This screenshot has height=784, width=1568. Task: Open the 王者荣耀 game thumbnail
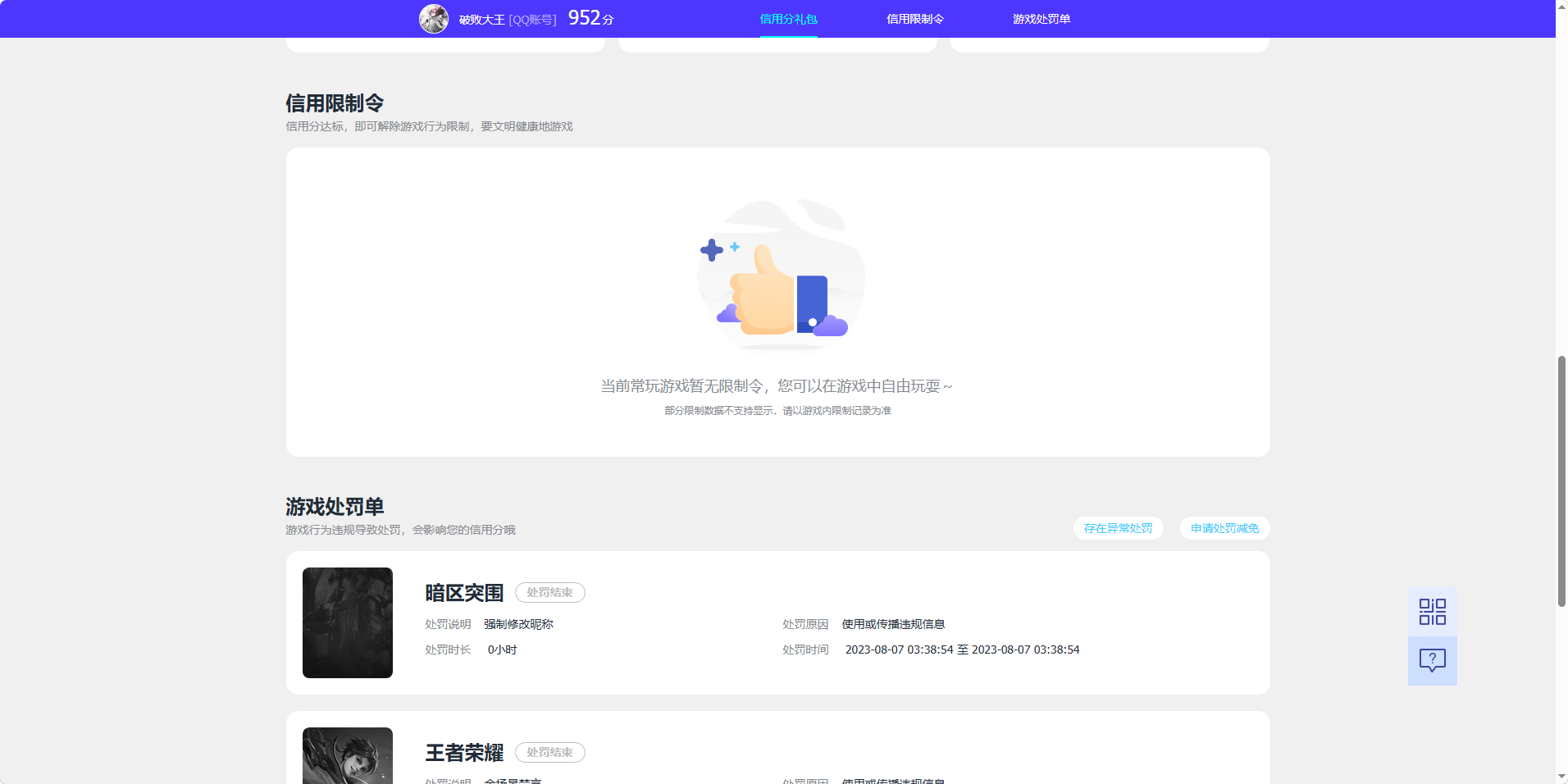click(x=348, y=755)
